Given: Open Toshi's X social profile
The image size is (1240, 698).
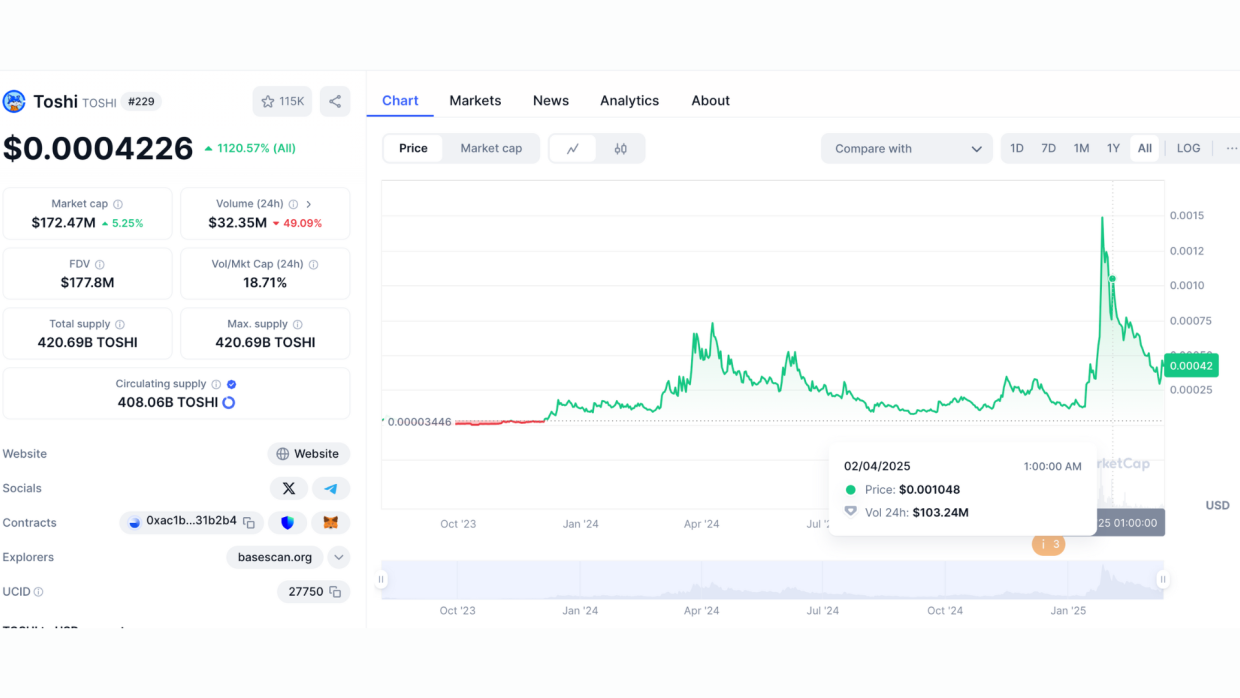Looking at the screenshot, I should point(289,488).
